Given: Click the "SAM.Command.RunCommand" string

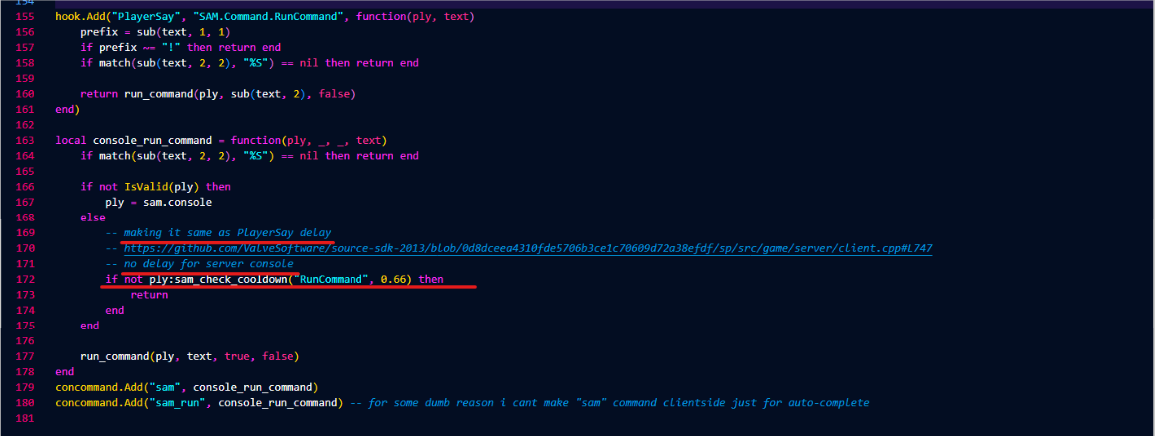Looking at the screenshot, I should click(x=270, y=16).
